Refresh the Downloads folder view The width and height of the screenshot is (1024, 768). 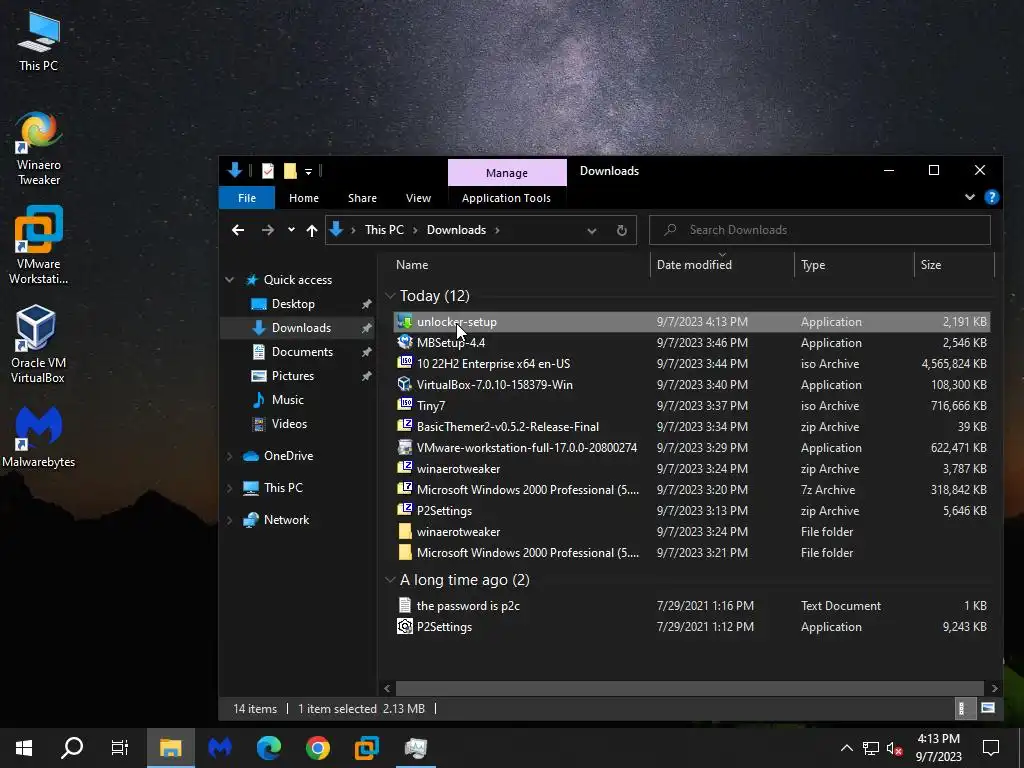pos(622,230)
